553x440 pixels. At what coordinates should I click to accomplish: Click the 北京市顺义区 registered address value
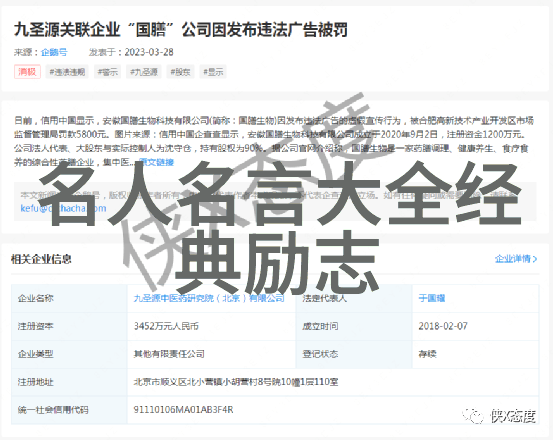(x=236, y=382)
